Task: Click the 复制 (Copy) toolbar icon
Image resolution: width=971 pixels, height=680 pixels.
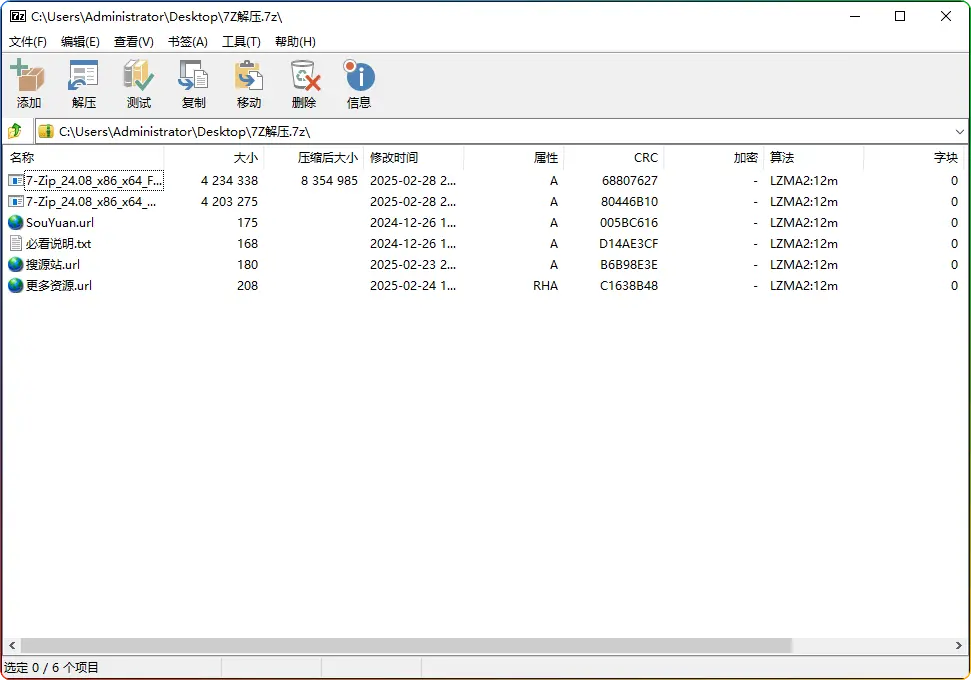Action: tap(193, 84)
